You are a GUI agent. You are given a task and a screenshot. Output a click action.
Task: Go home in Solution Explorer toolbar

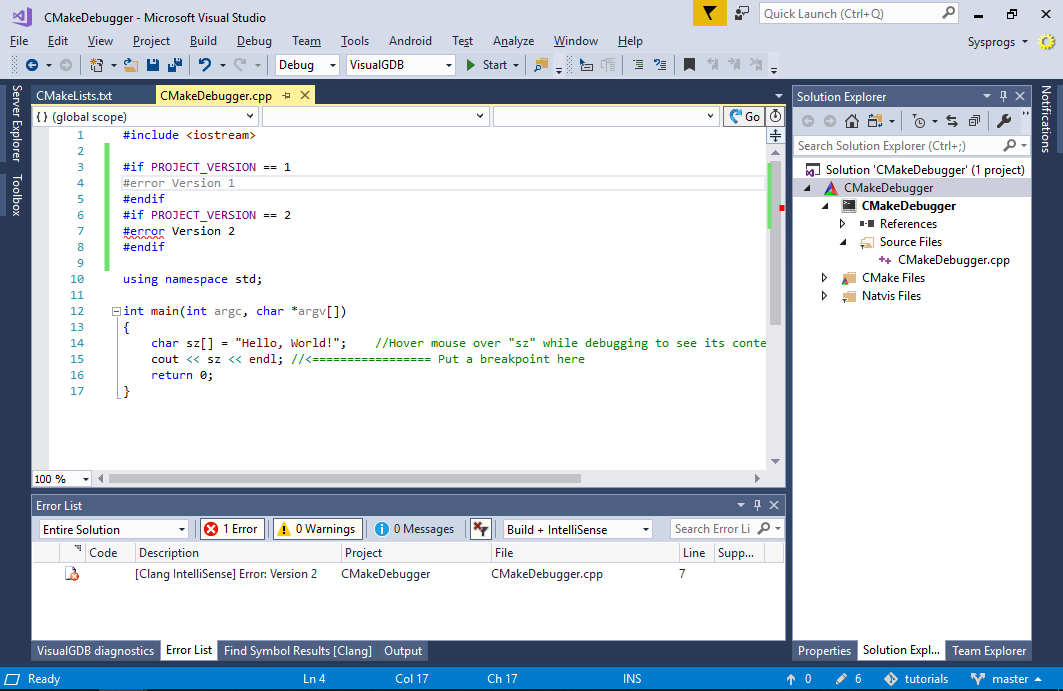tap(851, 121)
